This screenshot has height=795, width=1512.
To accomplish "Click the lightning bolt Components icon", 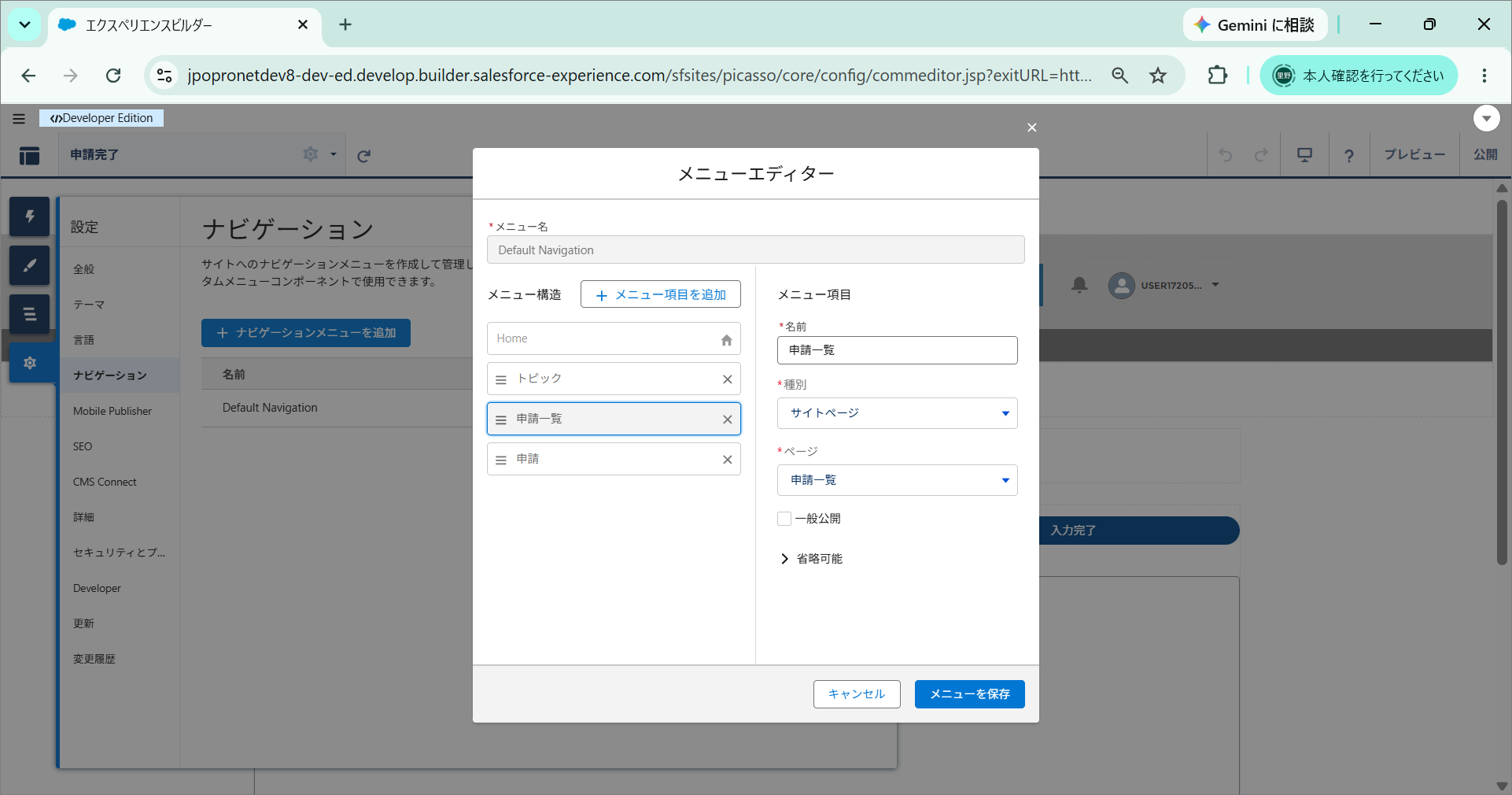I will pyautogui.click(x=30, y=216).
